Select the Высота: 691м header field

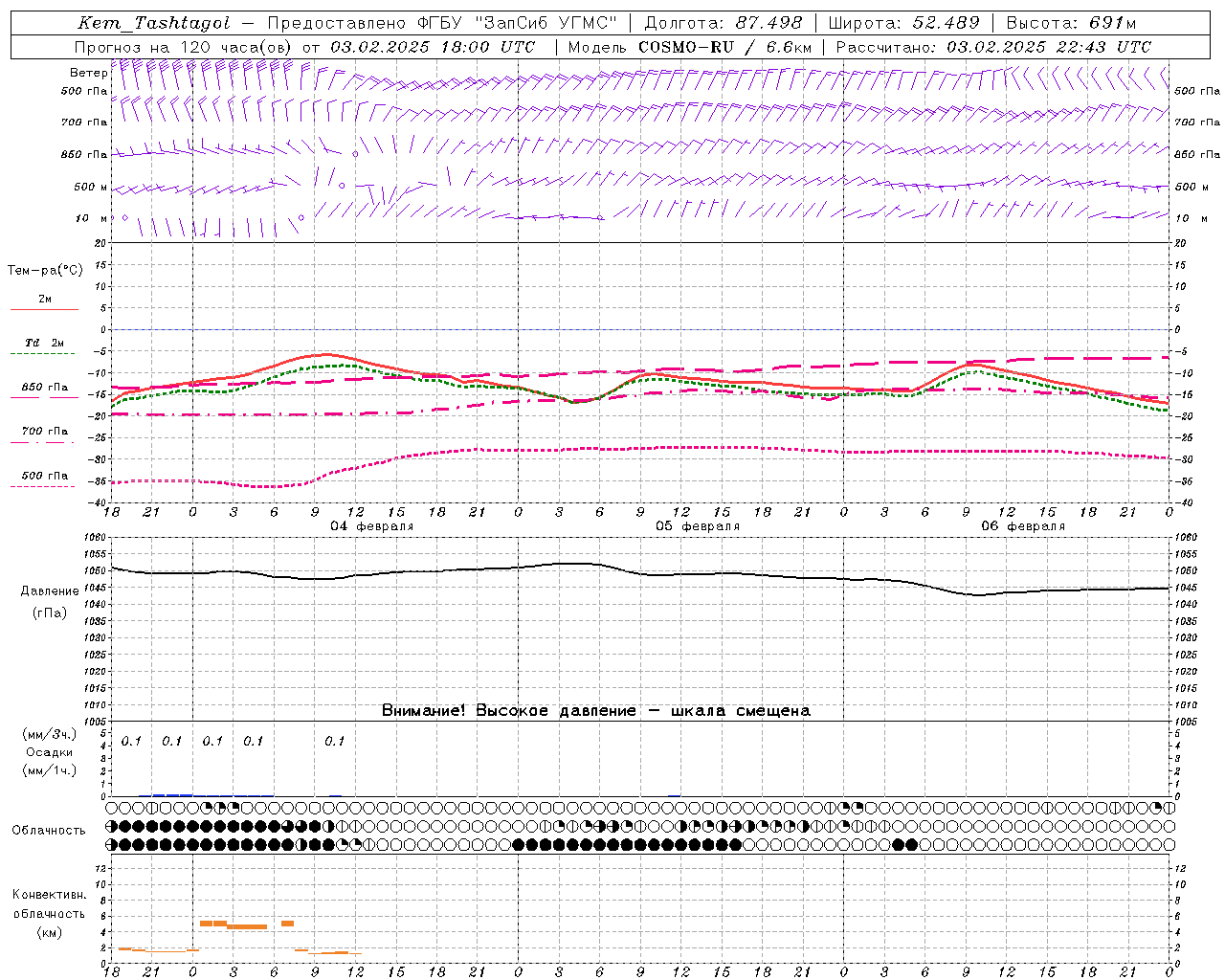1072,23
